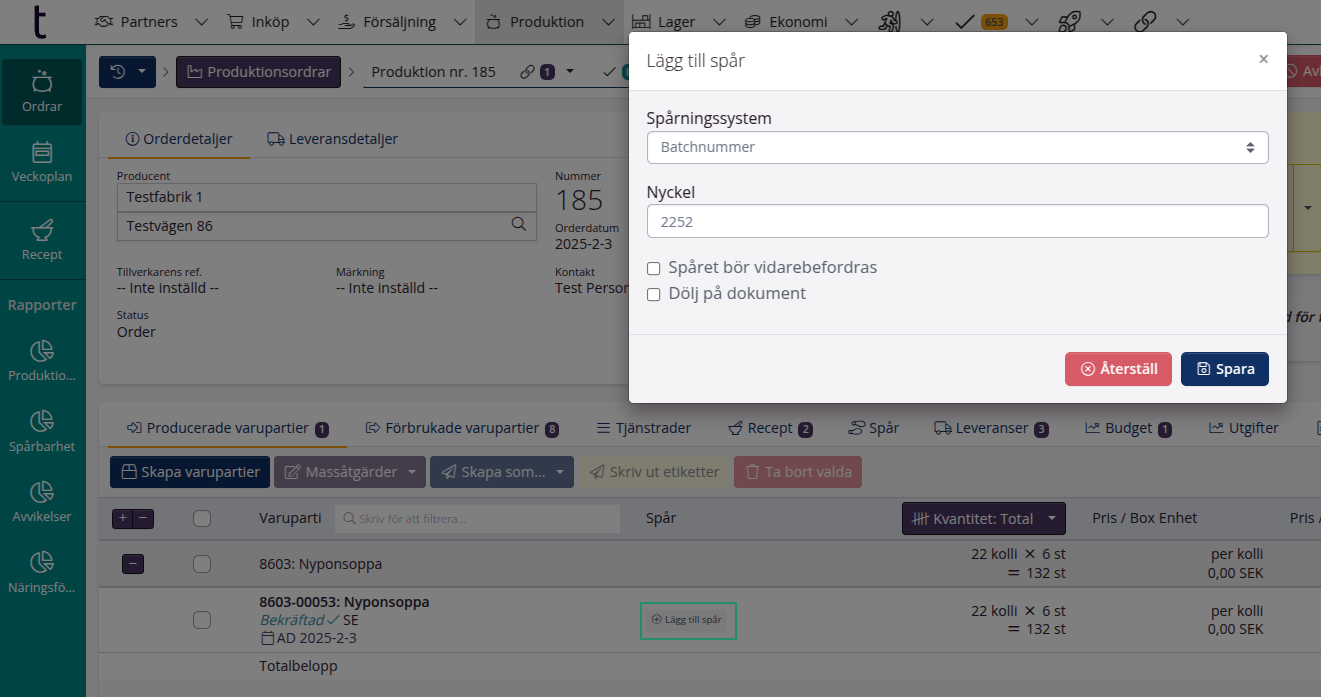Enable Spåret bör vidarebefordras checkbox
The width and height of the screenshot is (1321, 697).
(654, 268)
